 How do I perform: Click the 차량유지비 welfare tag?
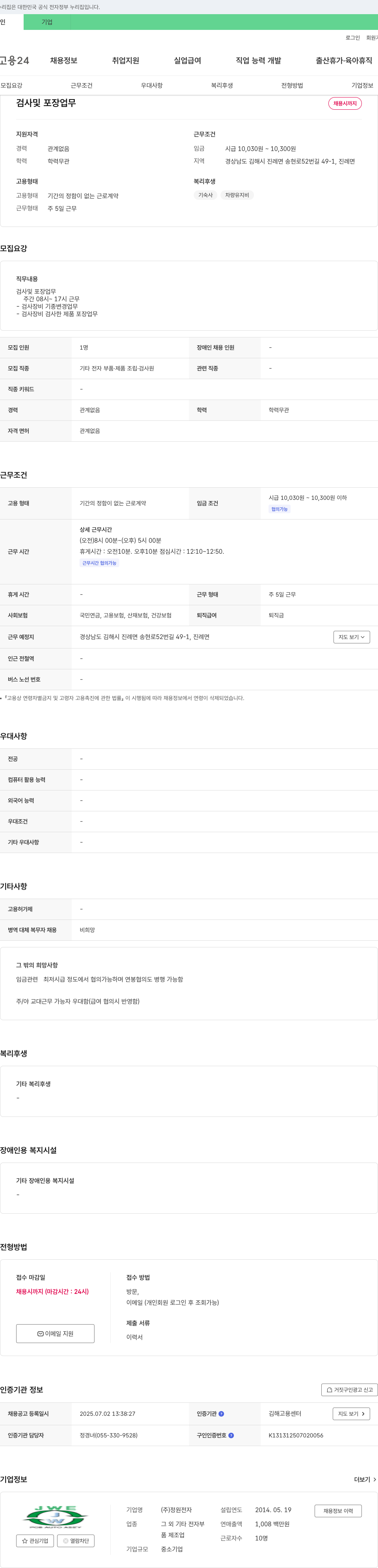237,195
